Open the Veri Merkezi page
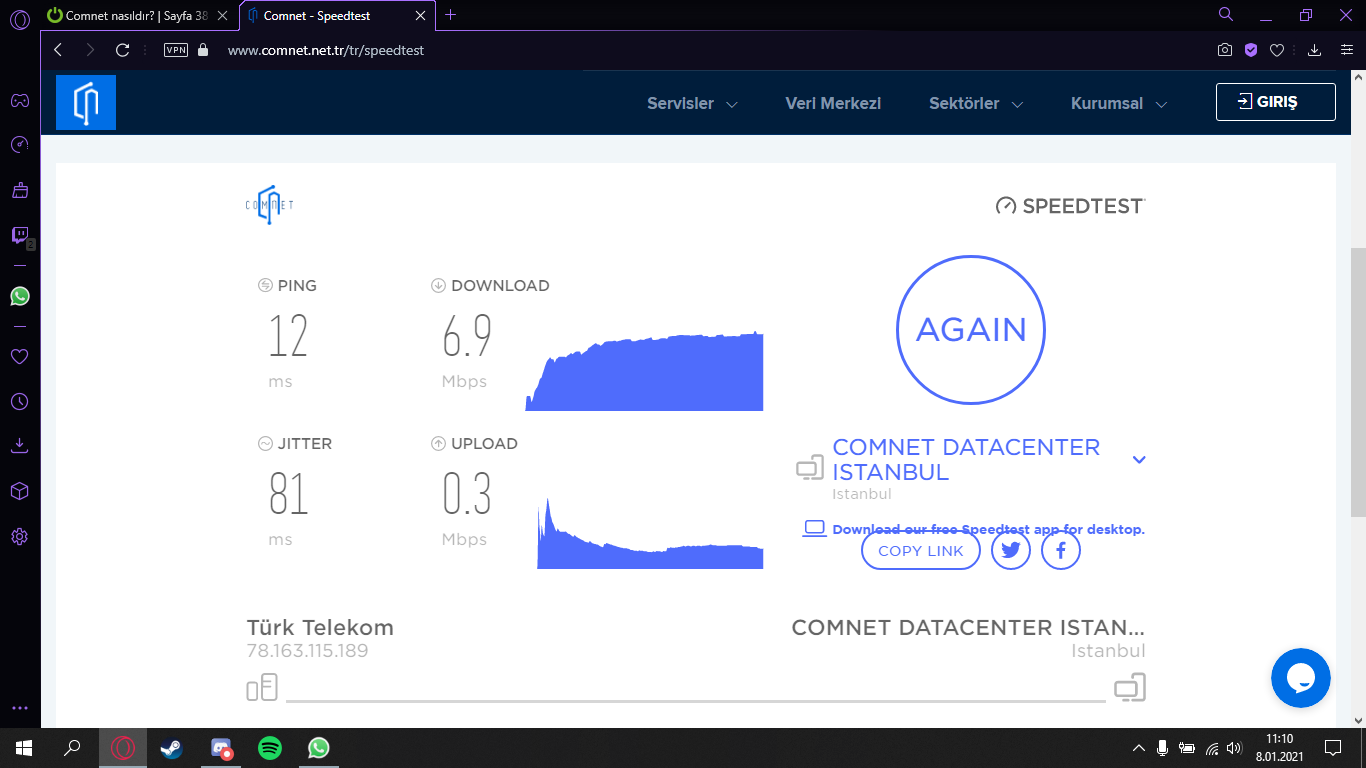Screen dimensions: 1366x768 coord(833,103)
